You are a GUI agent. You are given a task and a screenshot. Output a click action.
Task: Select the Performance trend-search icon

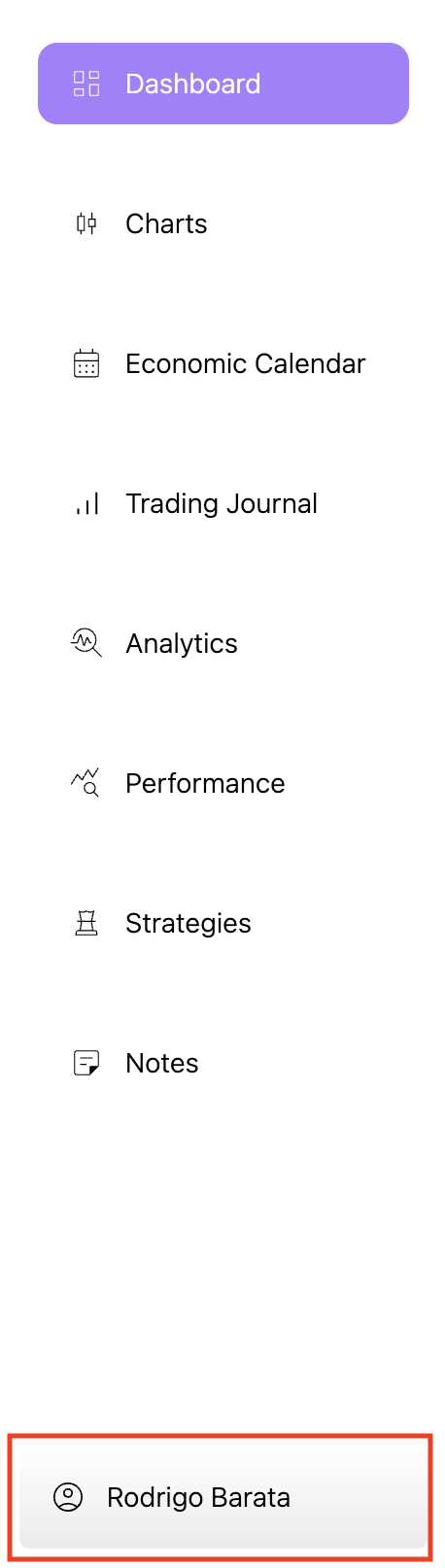point(86,783)
